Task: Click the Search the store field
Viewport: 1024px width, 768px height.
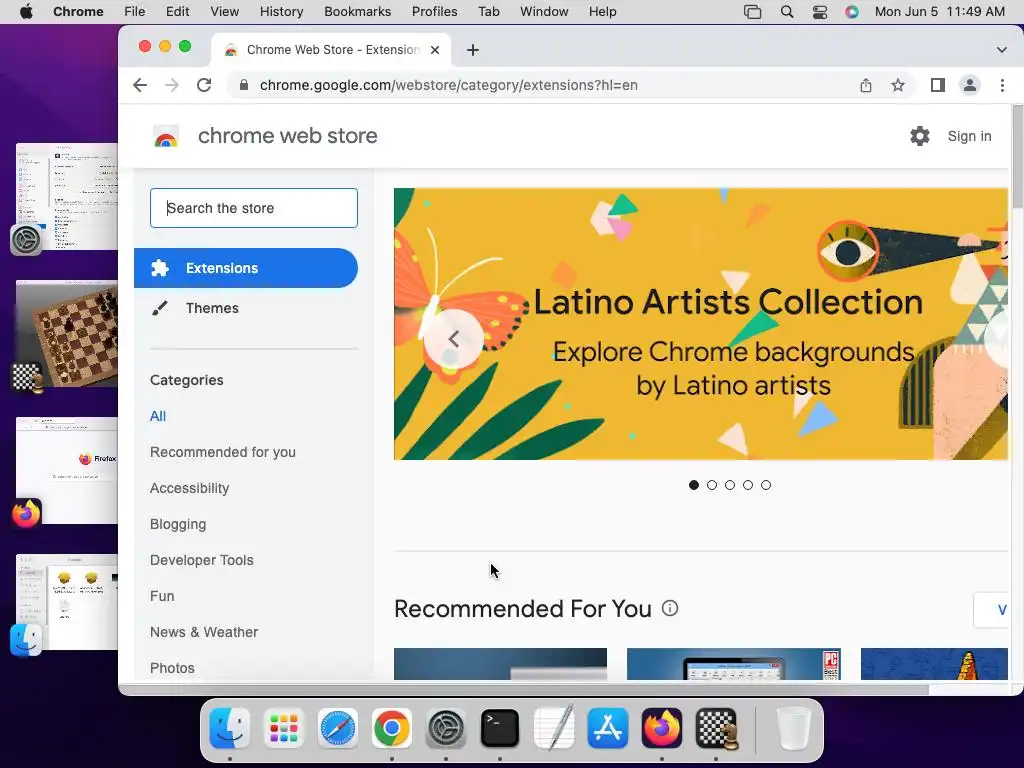Action: click(254, 208)
